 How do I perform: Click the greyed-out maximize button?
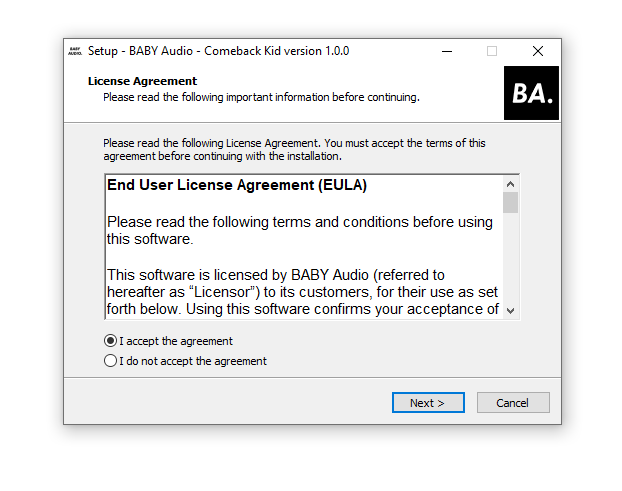tap(492, 51)
